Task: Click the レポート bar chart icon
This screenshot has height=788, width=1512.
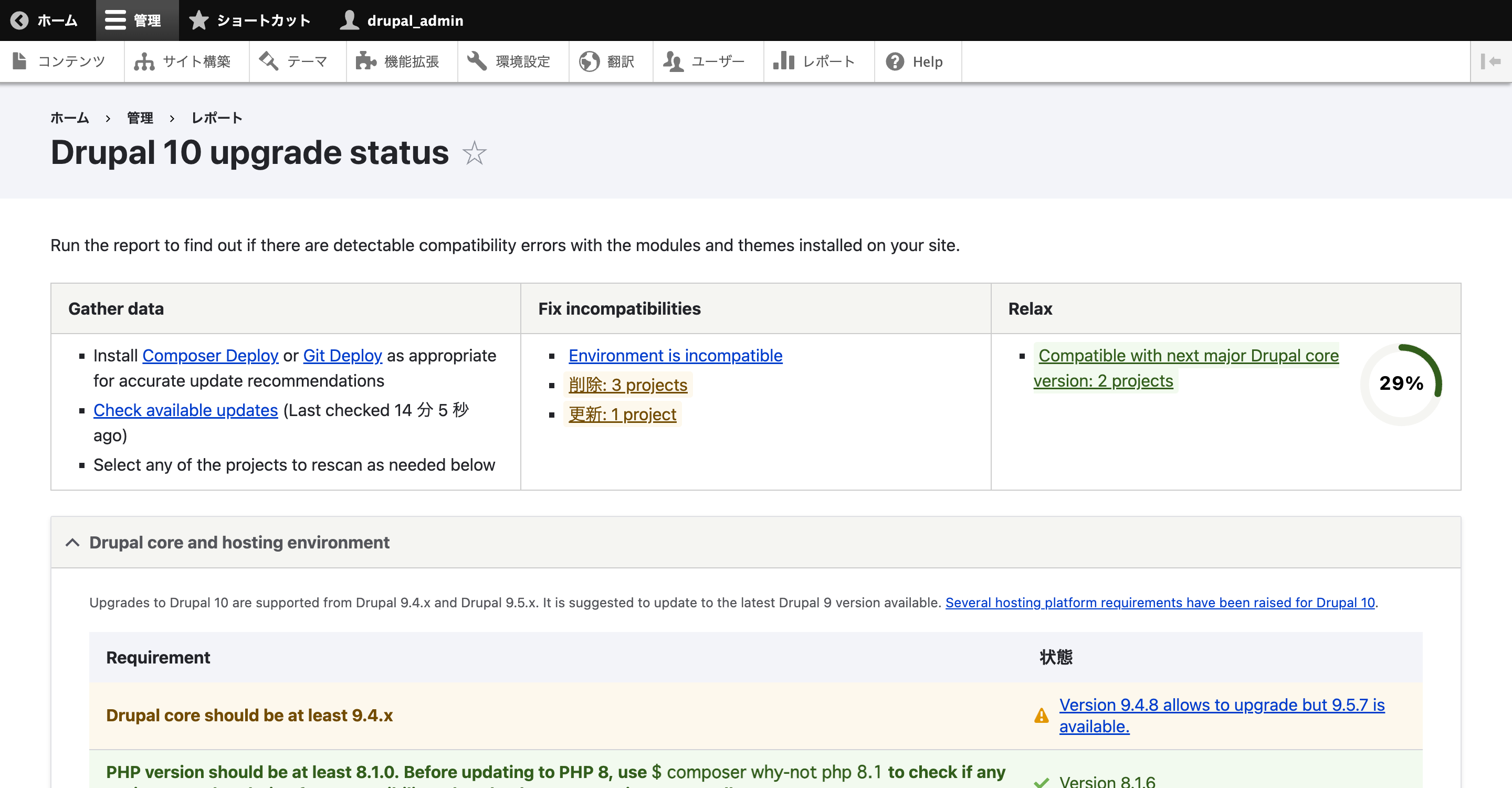Action: coord(784,61)
